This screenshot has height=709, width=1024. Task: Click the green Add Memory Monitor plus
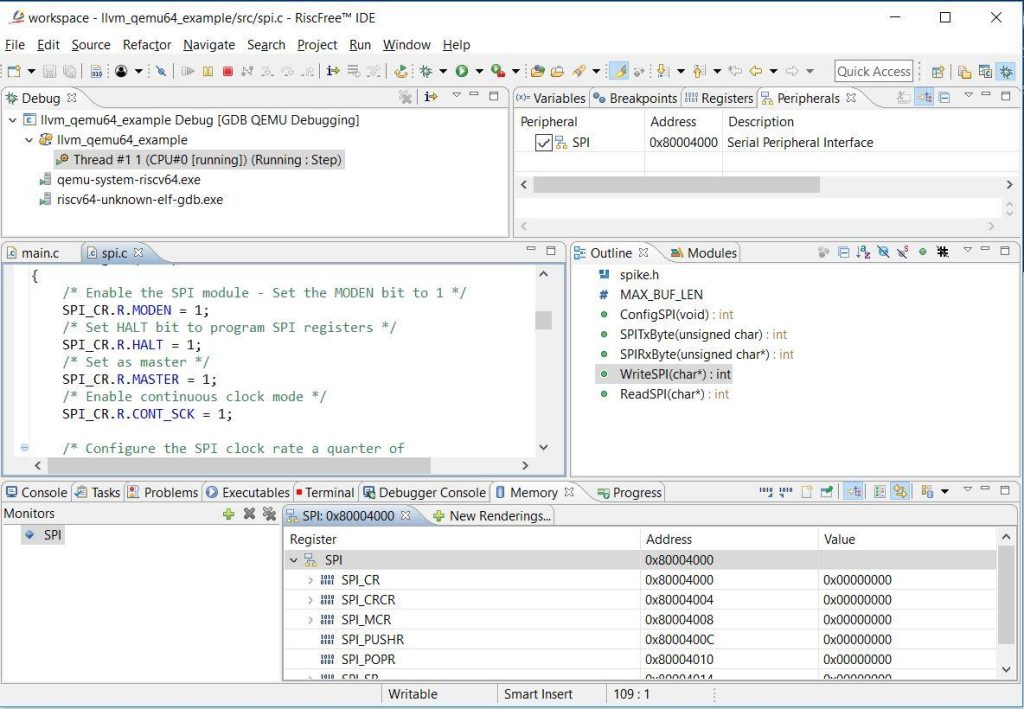228,514
